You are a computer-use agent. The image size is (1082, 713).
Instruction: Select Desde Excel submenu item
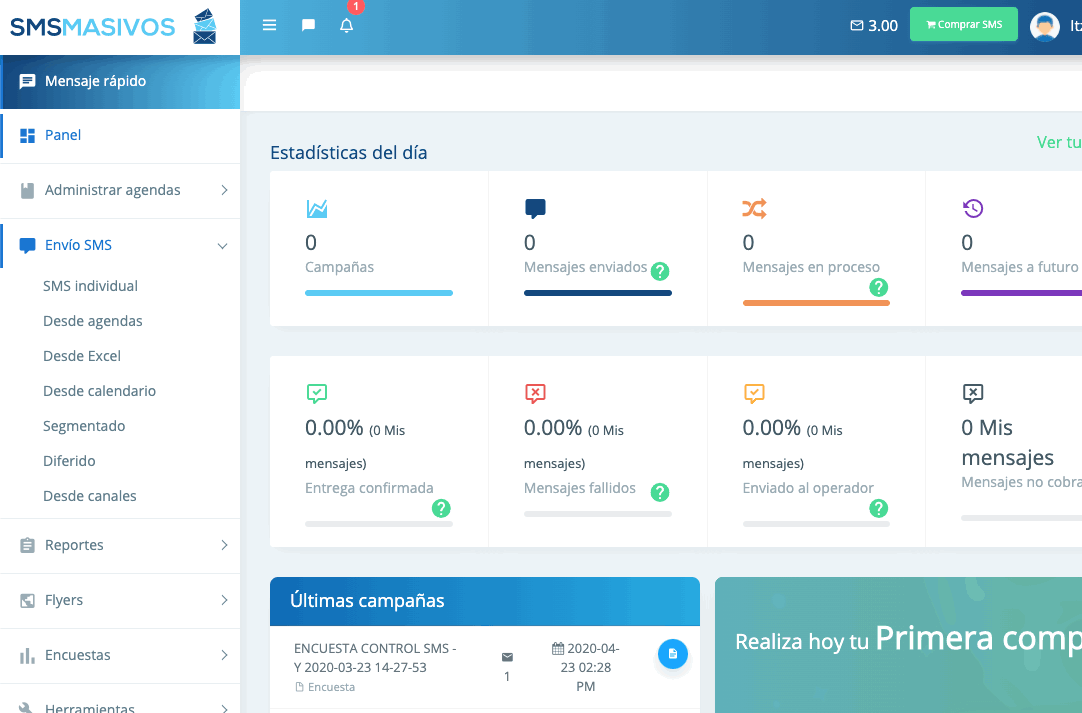(x=81, y=356)
